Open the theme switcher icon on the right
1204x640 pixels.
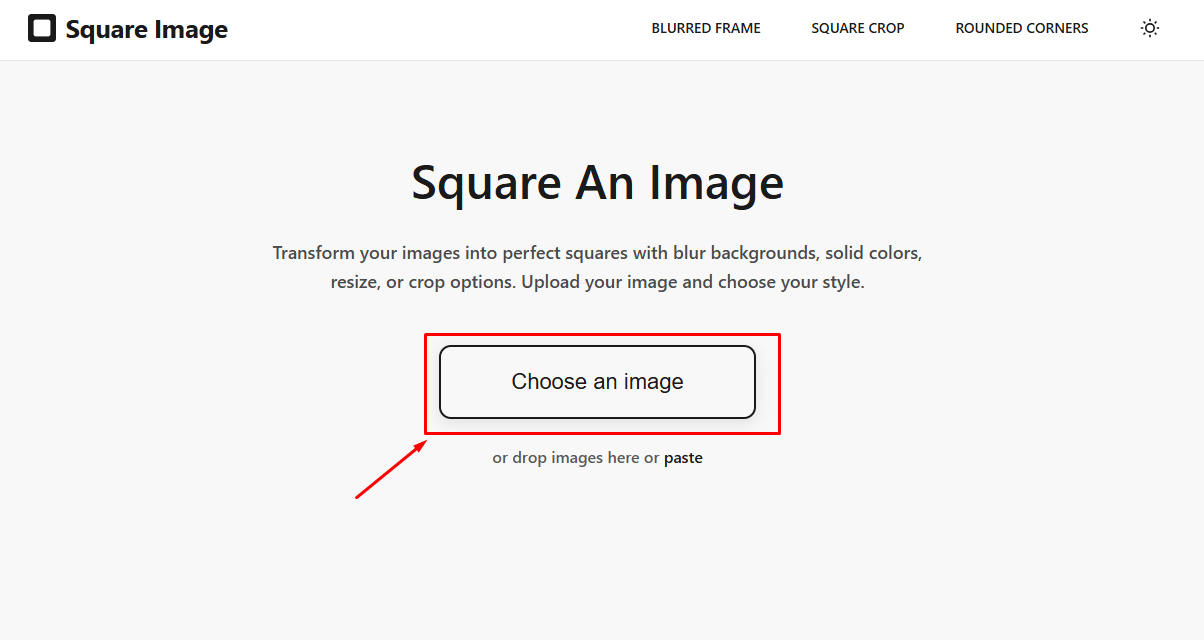click(1149, 28)
